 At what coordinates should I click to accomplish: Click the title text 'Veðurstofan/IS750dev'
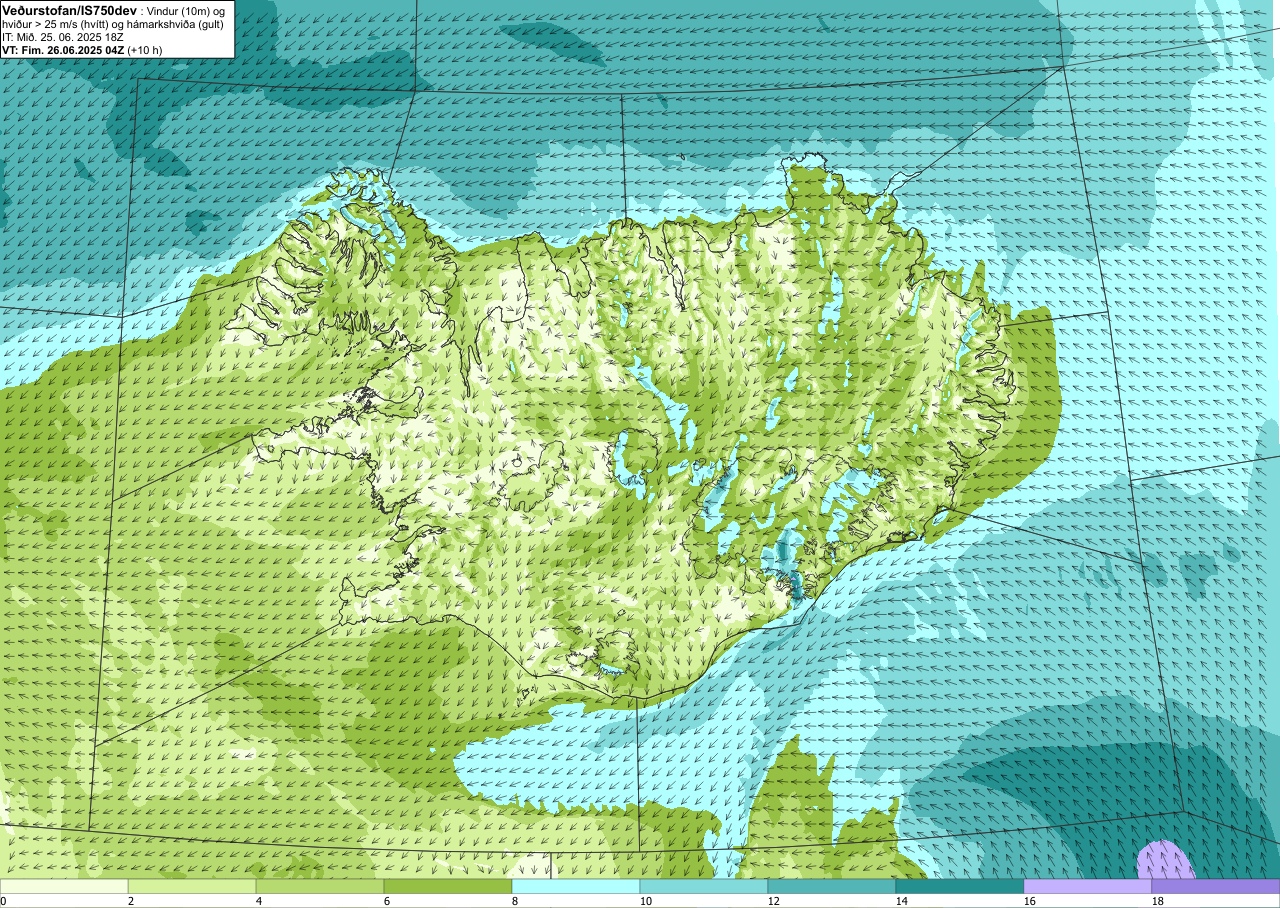pos(69,9)
